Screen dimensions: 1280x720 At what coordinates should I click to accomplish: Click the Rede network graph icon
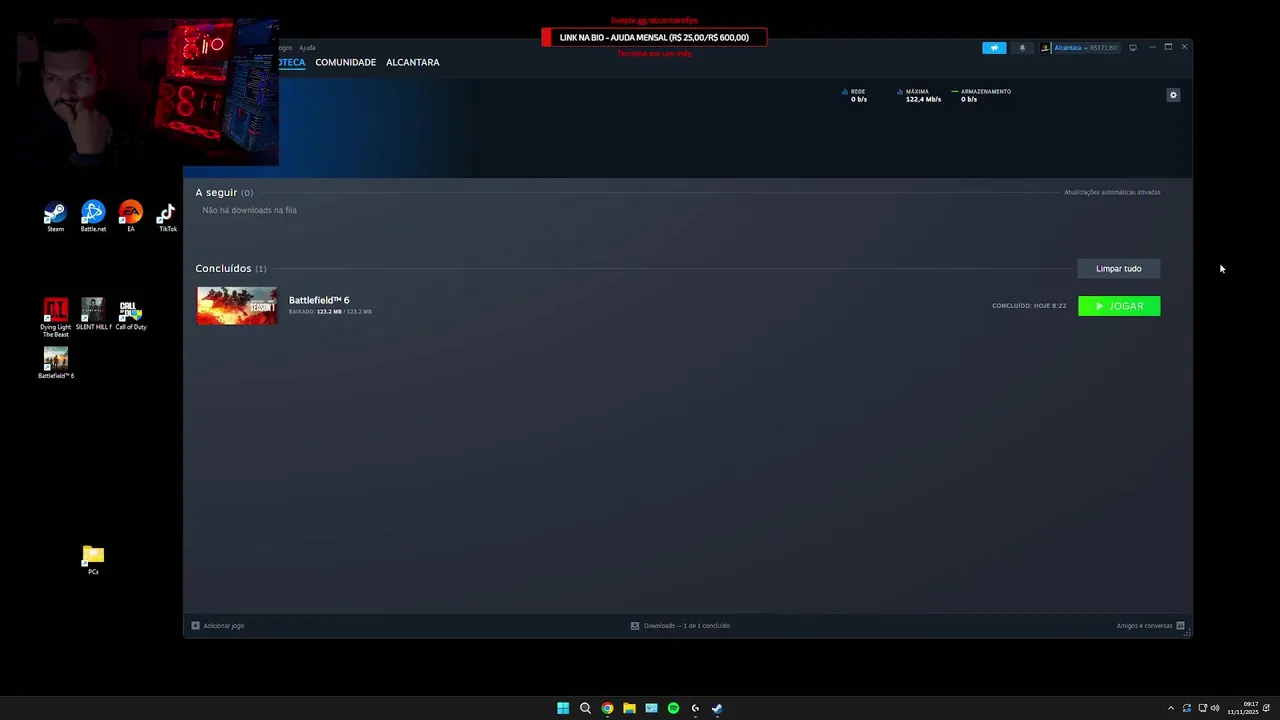pos(845,92)
